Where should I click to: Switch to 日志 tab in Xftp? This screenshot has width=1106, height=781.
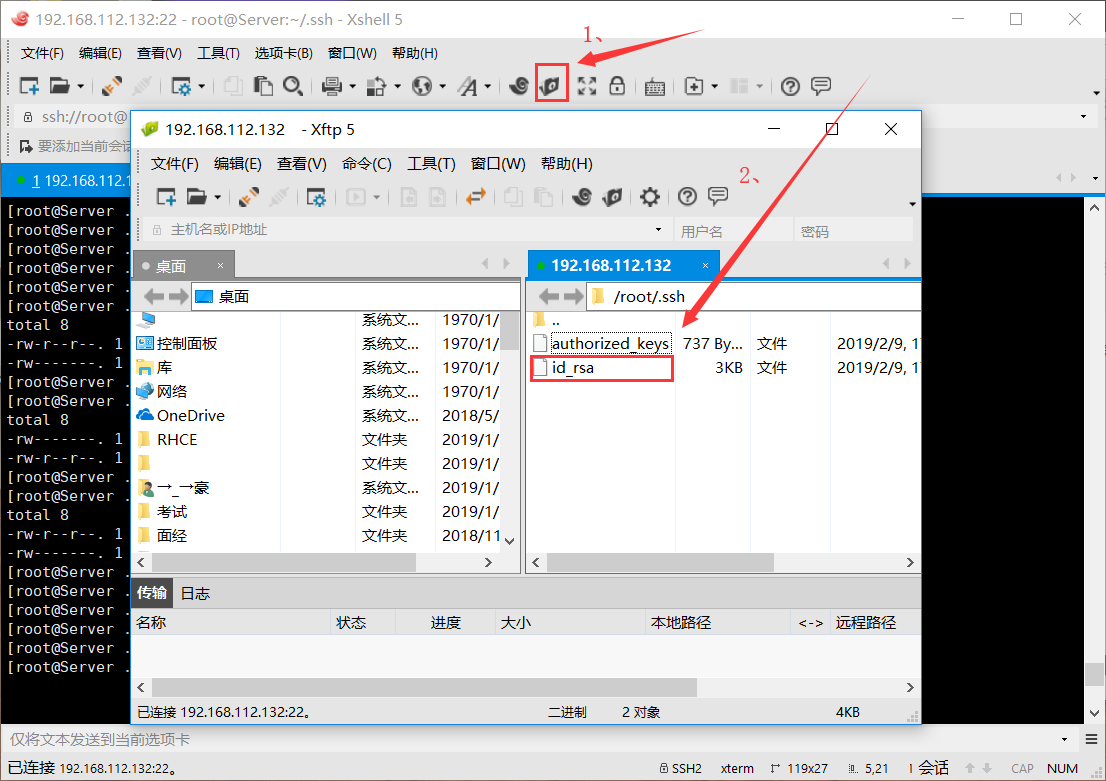pyautogui.click(x=195, y=593)
